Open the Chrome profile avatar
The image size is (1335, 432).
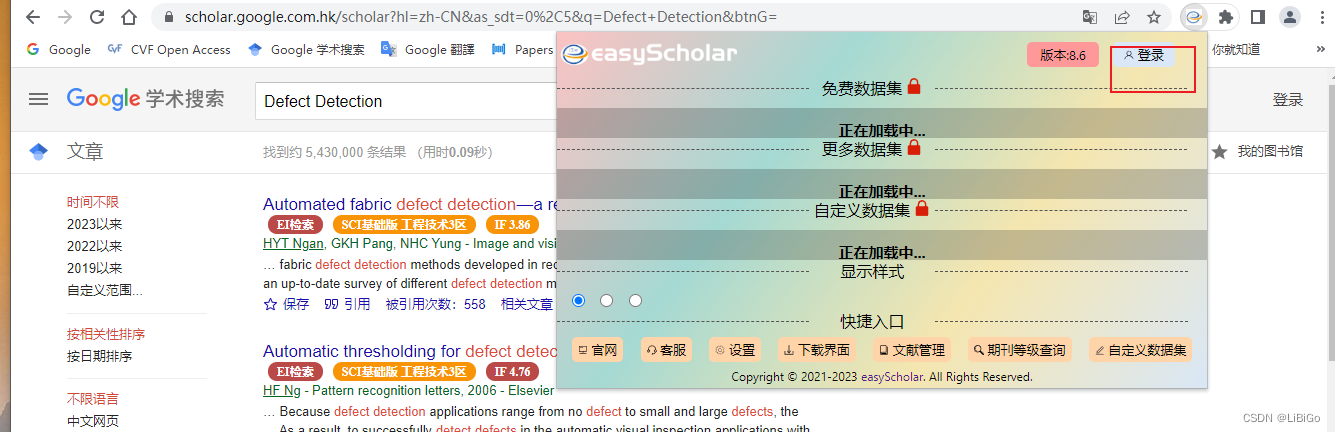click(x=1290, y=17)
